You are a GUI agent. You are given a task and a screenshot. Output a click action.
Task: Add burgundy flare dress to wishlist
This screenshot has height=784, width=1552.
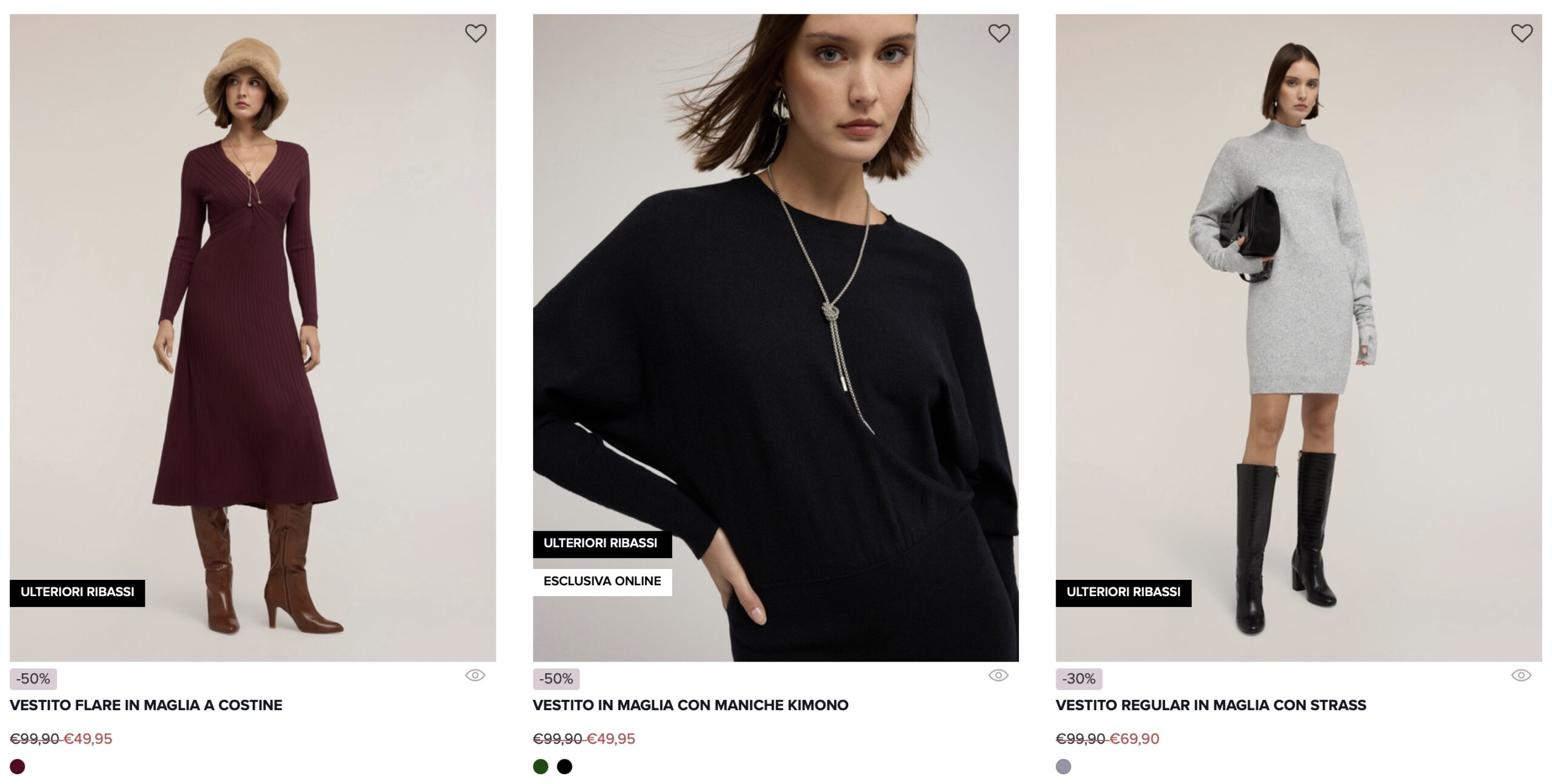476,33
